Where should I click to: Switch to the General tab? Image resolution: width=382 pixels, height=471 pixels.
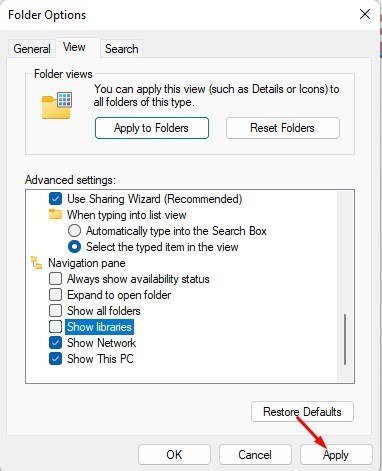32,49
